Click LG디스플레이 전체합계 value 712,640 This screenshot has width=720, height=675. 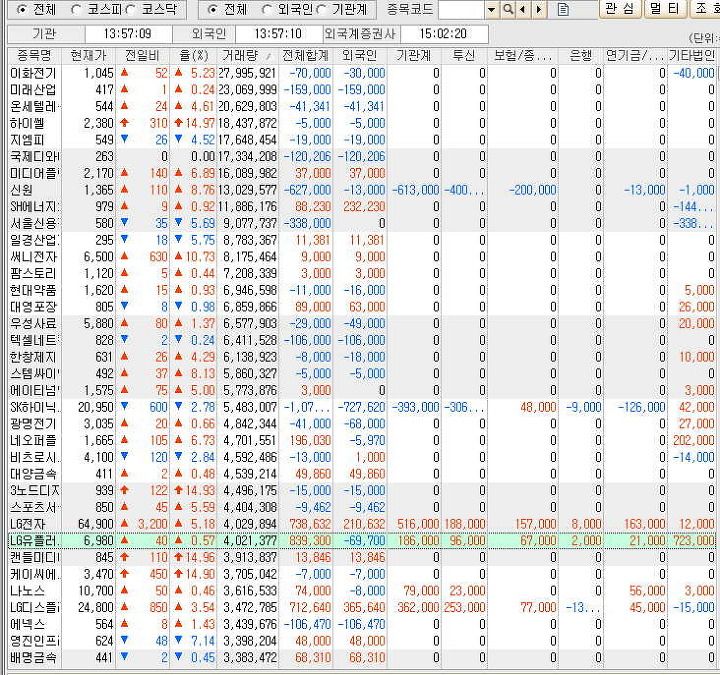pyautogui.click(x=310, y=608)
